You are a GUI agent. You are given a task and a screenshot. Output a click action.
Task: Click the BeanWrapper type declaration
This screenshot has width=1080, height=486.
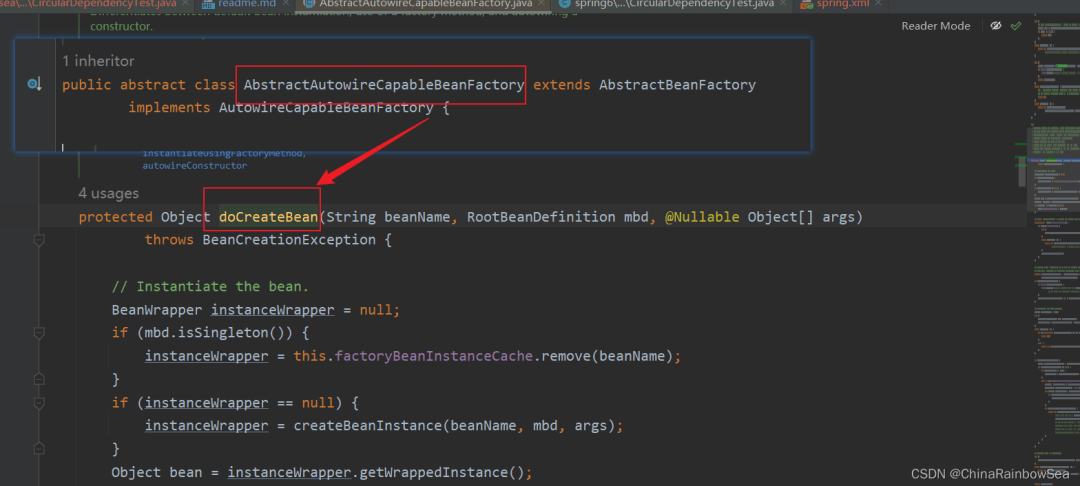[157, 310]
